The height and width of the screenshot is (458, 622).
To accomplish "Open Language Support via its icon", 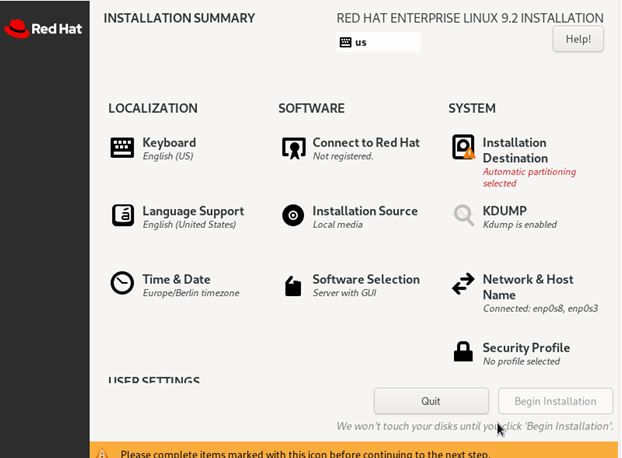I will coord(123,215).
